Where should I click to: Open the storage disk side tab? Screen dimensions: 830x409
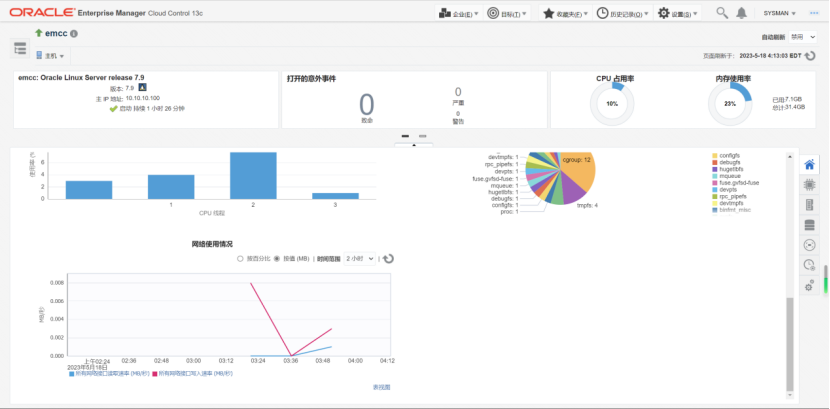[809, 225]
